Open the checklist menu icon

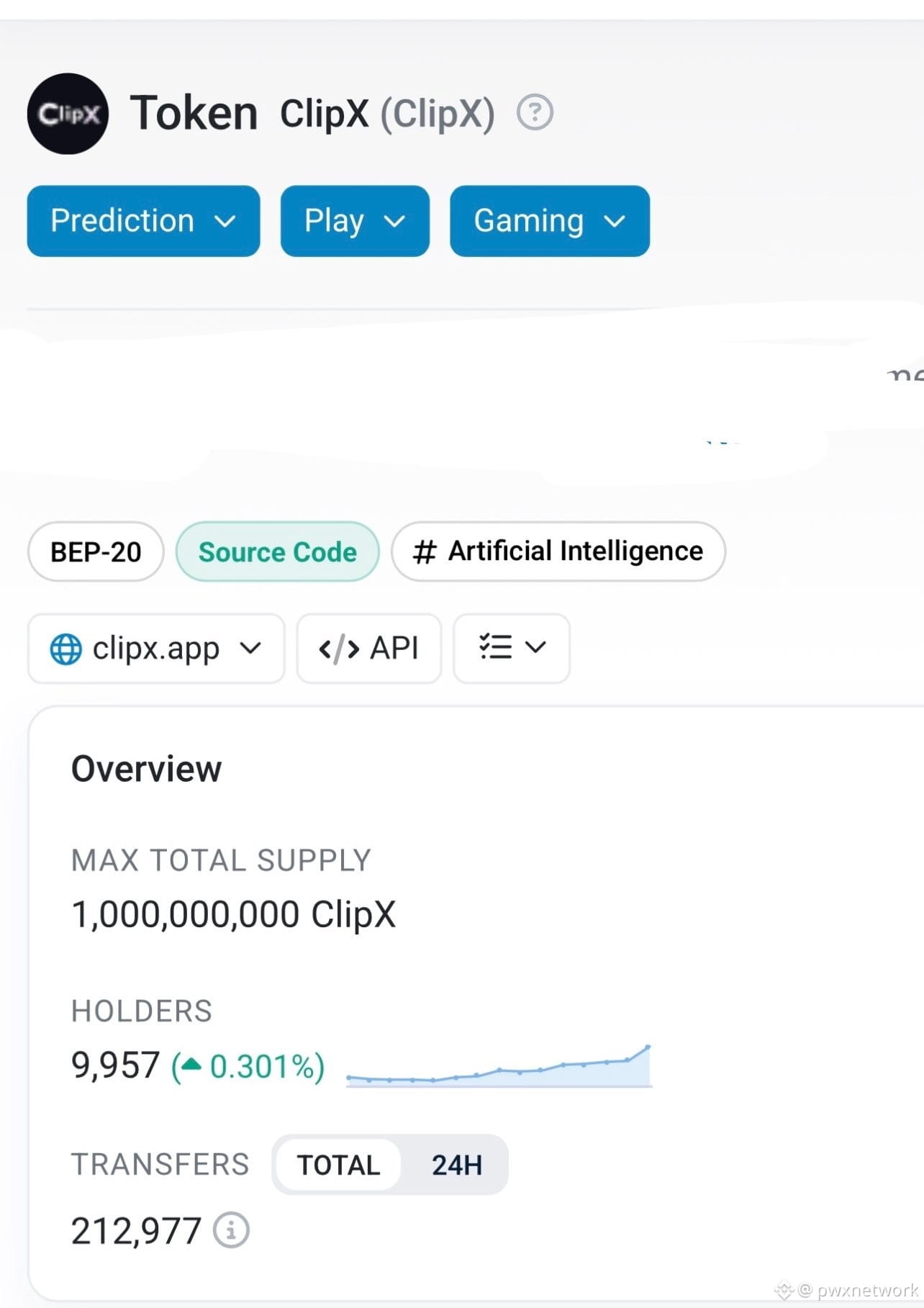point(512,648)
